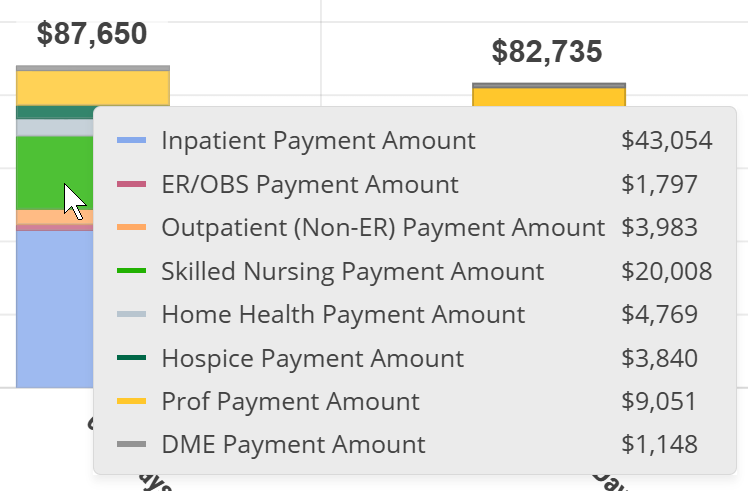The image size is (748, 491).
Task: Select the orange Outpatient swatch in tooltip
Action: pos(131,228)
